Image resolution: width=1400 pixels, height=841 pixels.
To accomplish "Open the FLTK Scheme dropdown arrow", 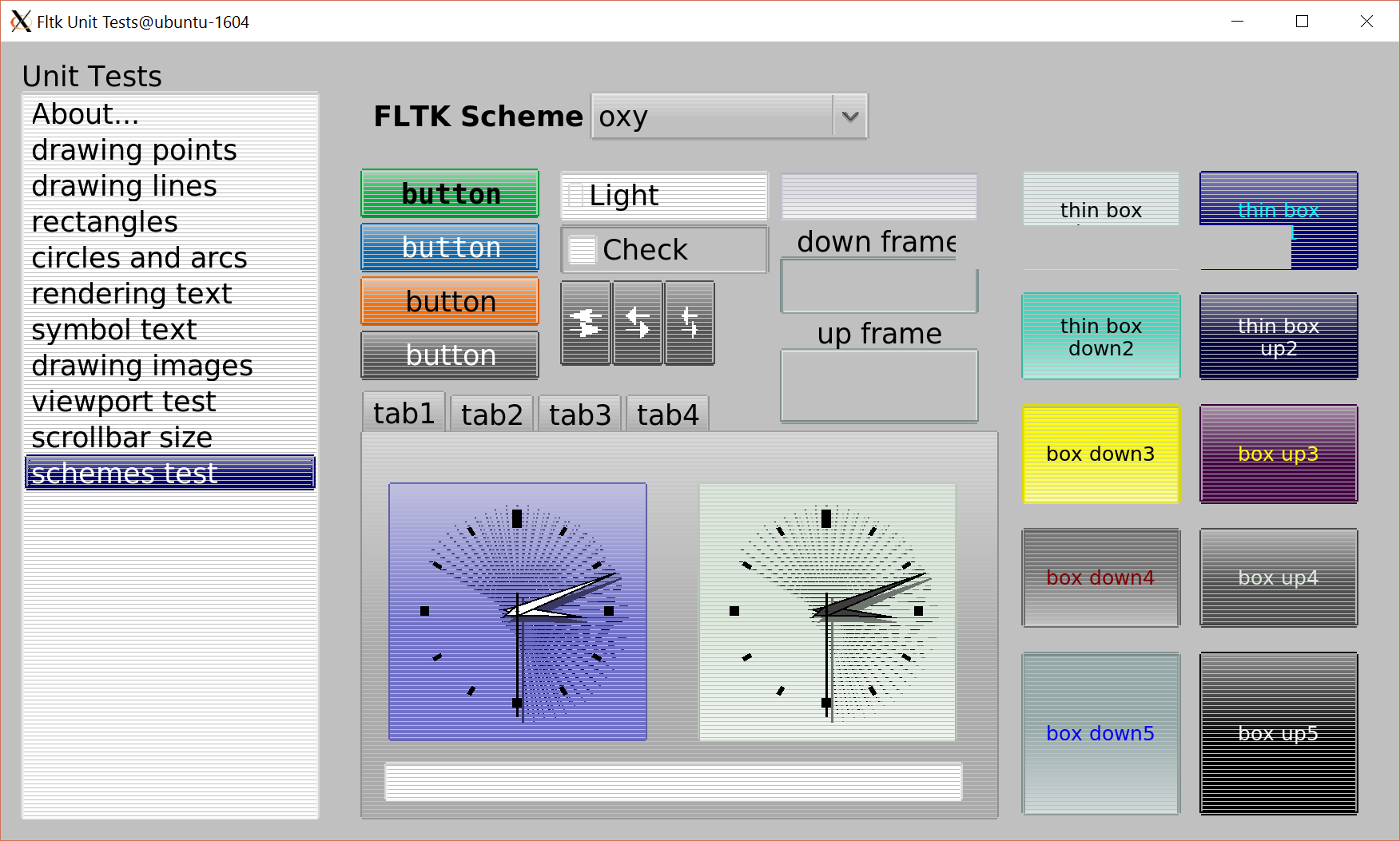I will point(850,117).
